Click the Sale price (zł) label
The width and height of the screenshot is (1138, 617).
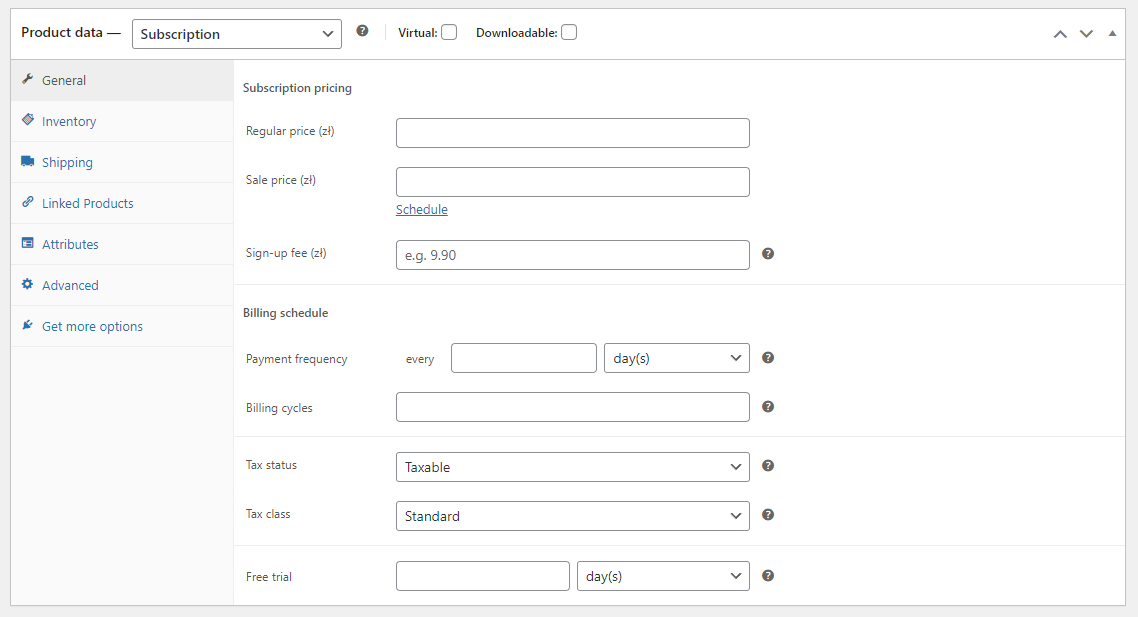[281, 180]
